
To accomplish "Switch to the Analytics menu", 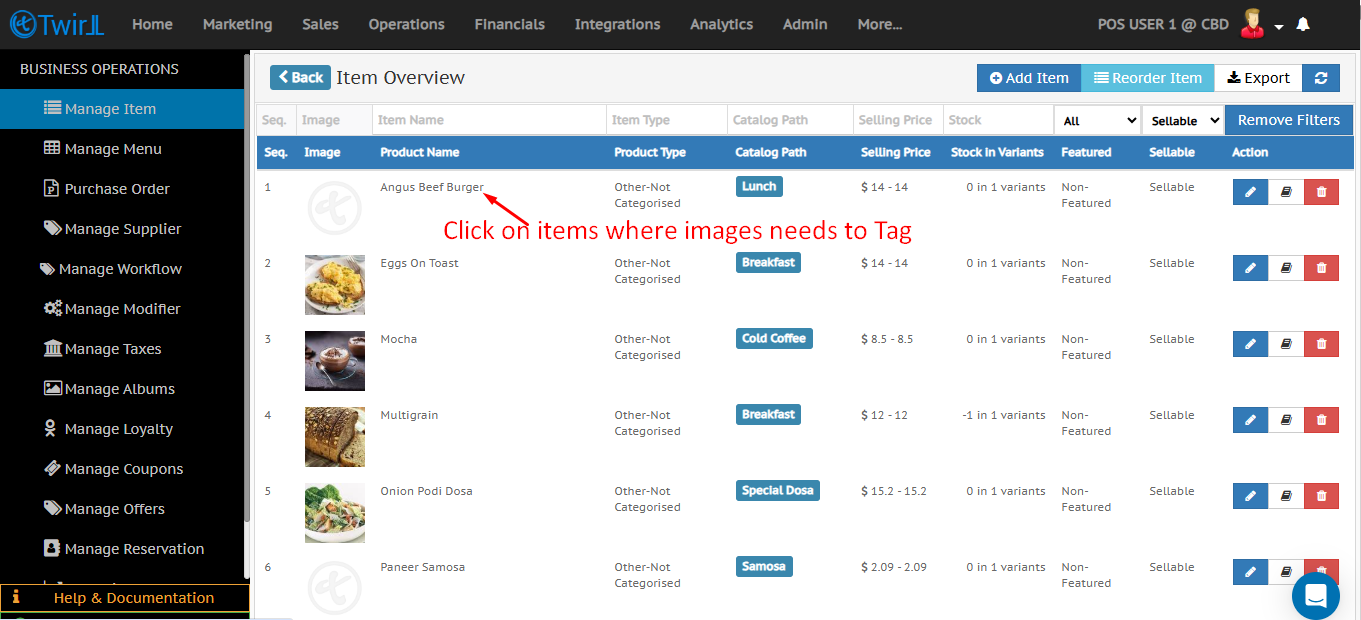I will [x=721, y=24].
